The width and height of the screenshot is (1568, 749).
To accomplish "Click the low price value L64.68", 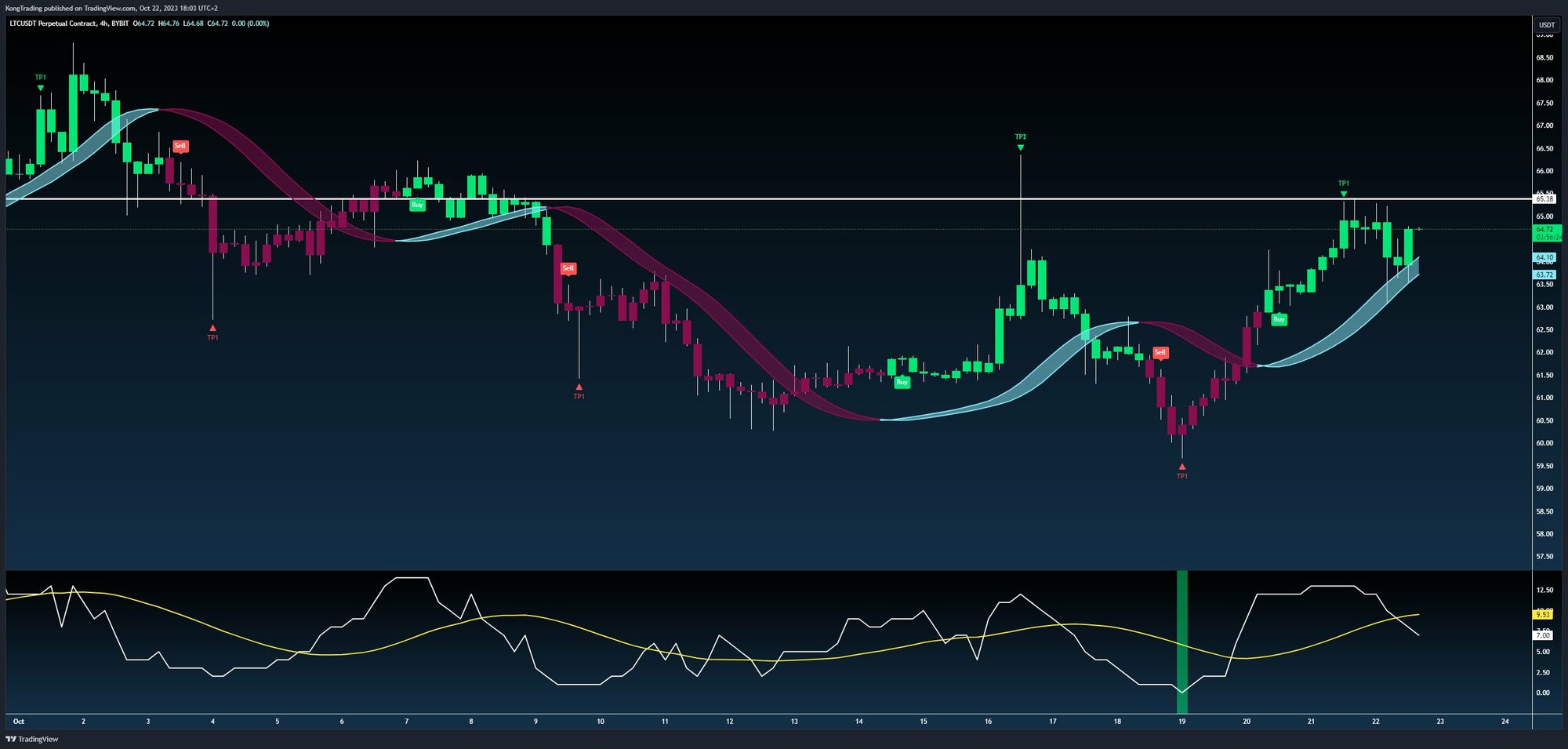I will [x=193, y=24].
